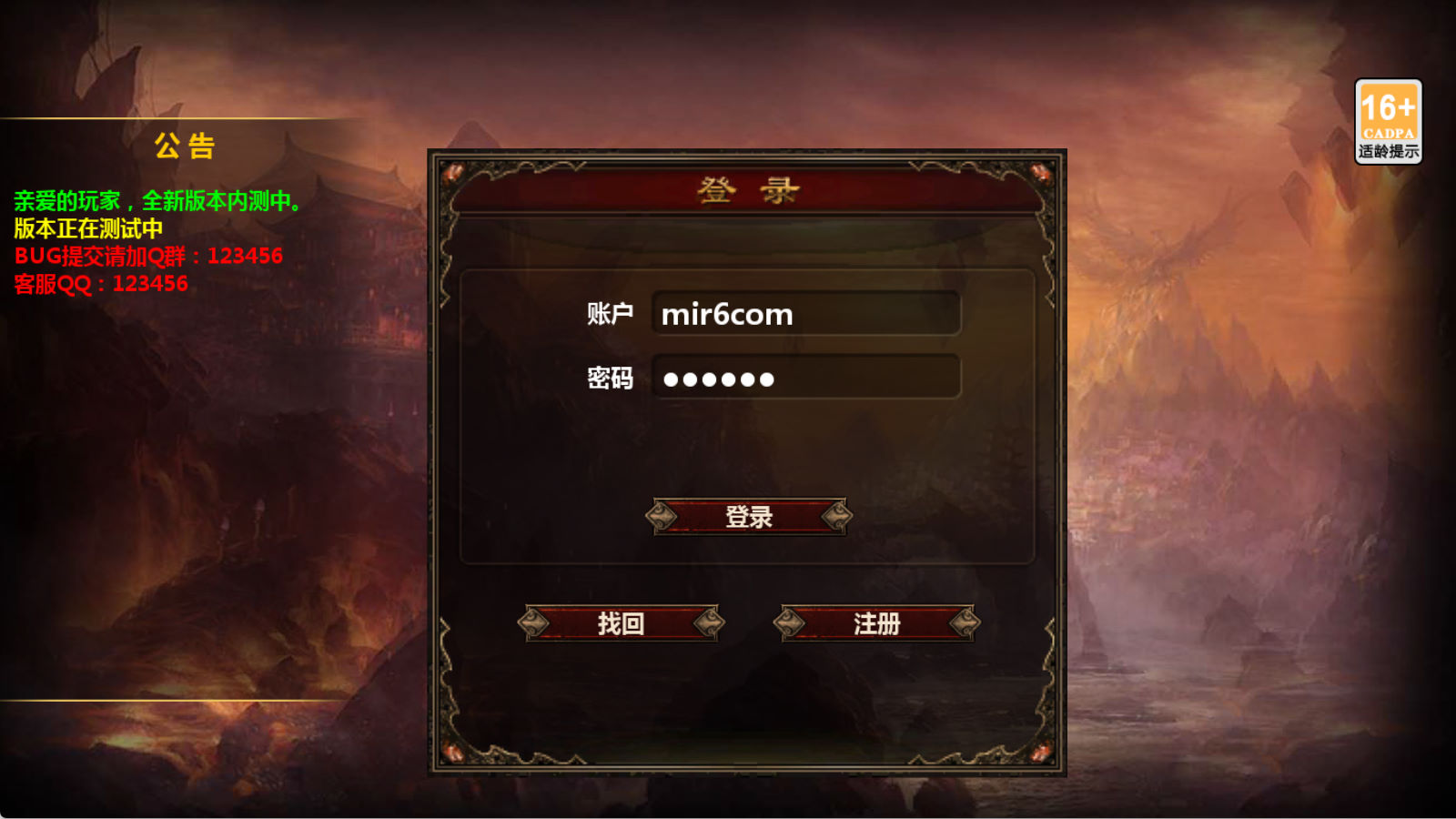Click the 适龄提示 age advisory label

1388,151
